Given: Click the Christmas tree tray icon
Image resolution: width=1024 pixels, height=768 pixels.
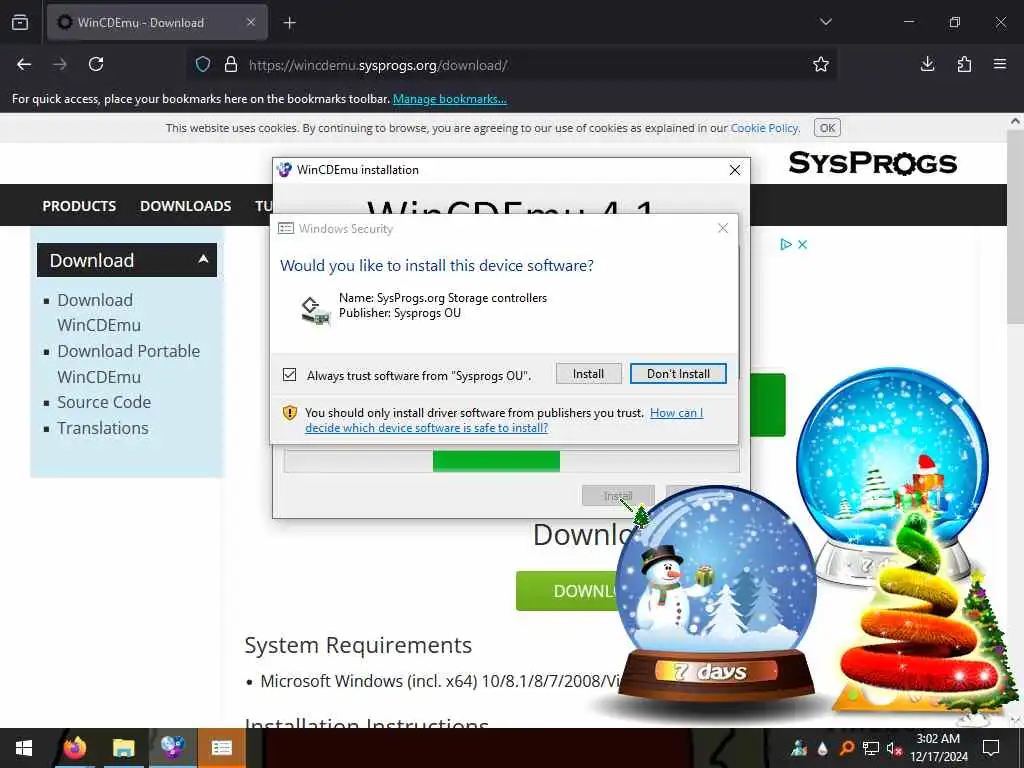Looking at the screenshot, I should click(799, 748).
